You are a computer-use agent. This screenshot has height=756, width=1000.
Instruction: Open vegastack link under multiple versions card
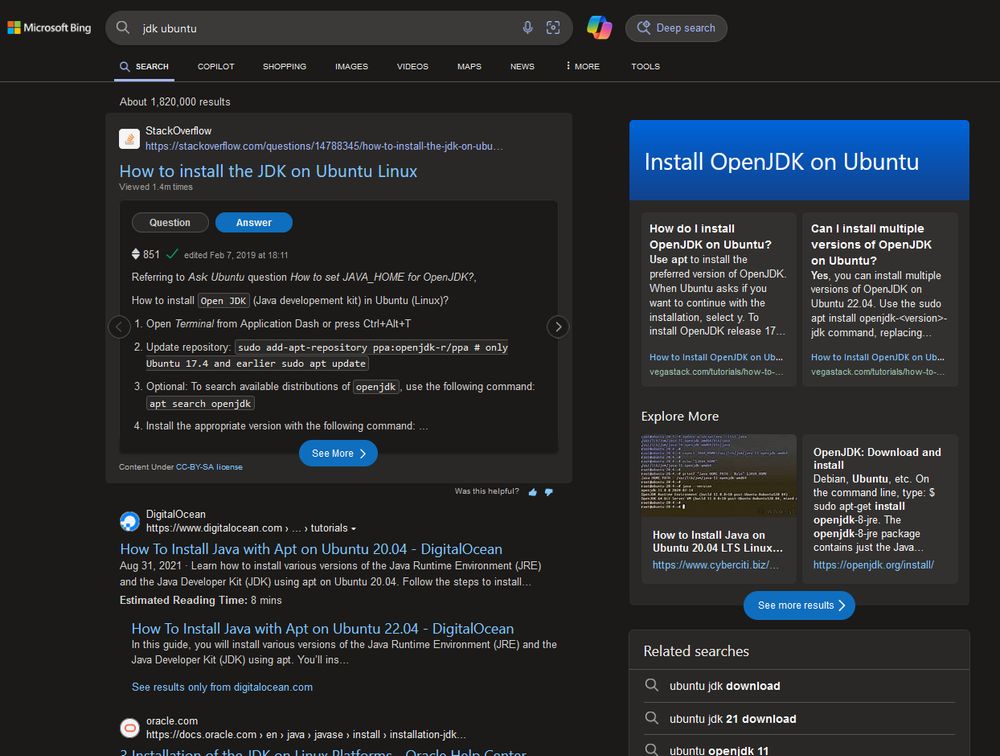click(x=878, y=371)
